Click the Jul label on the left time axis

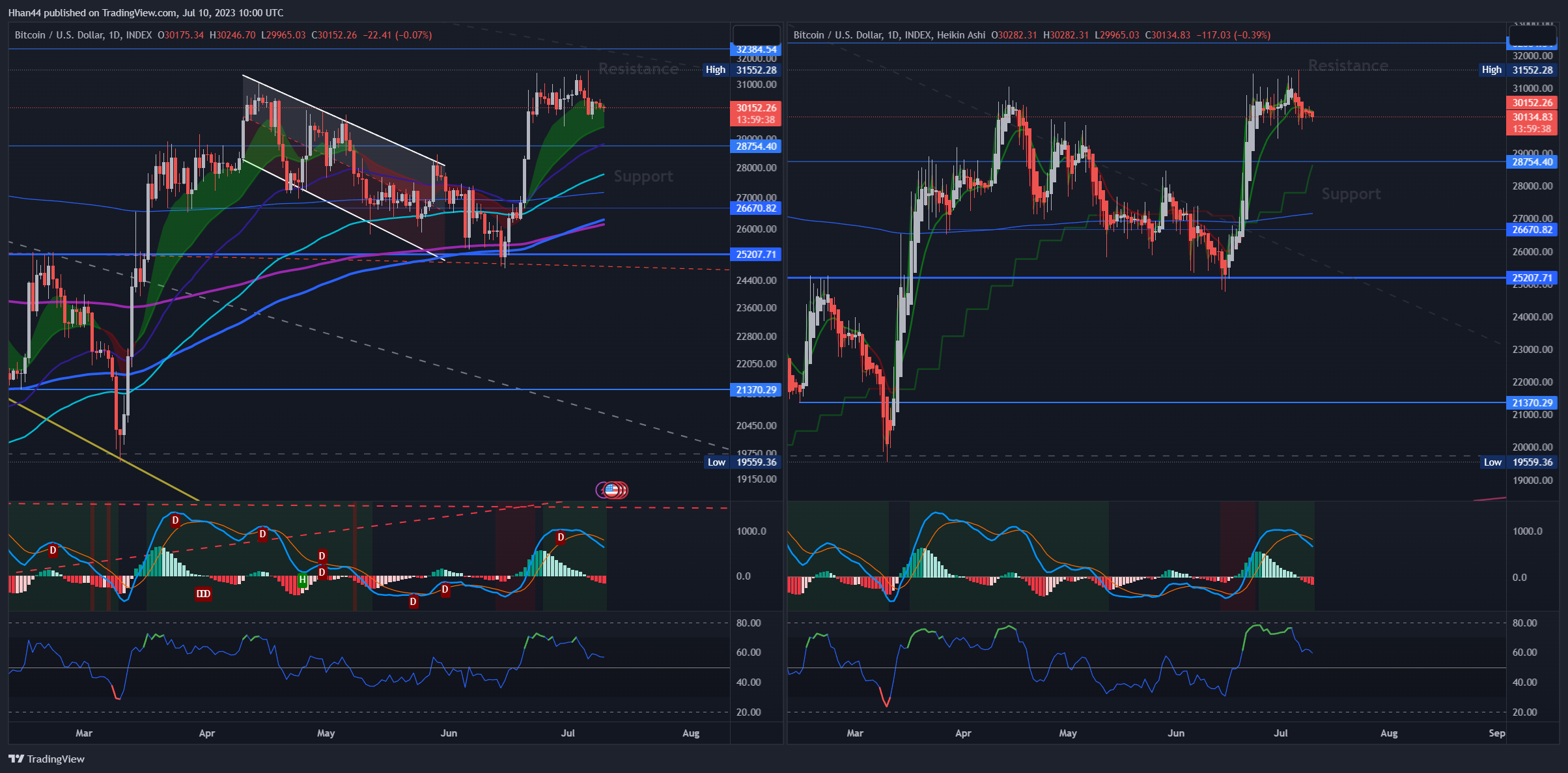pyautogui.click(x=568, y=733)
